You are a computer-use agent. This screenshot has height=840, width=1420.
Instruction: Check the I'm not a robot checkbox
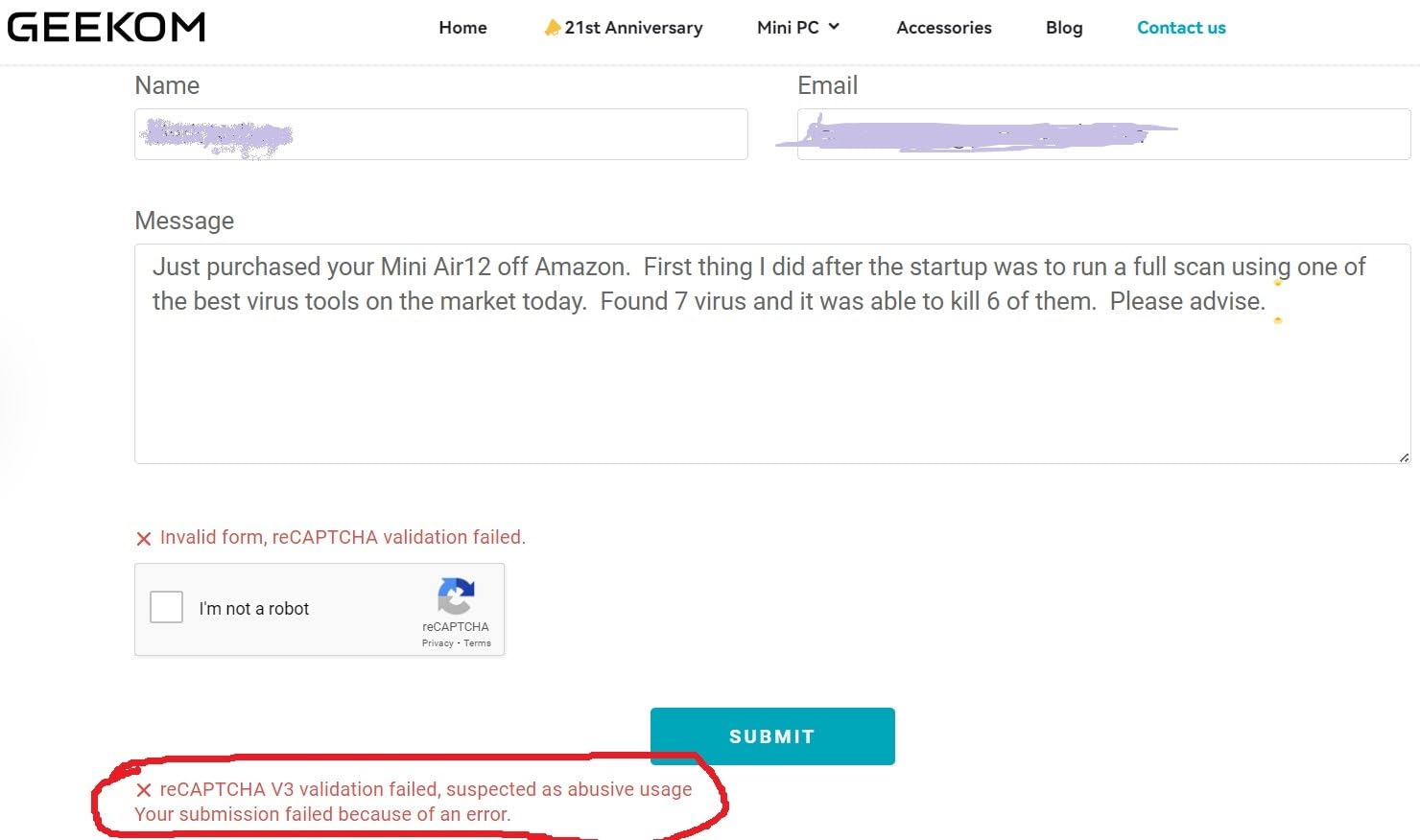coord(166,607)
